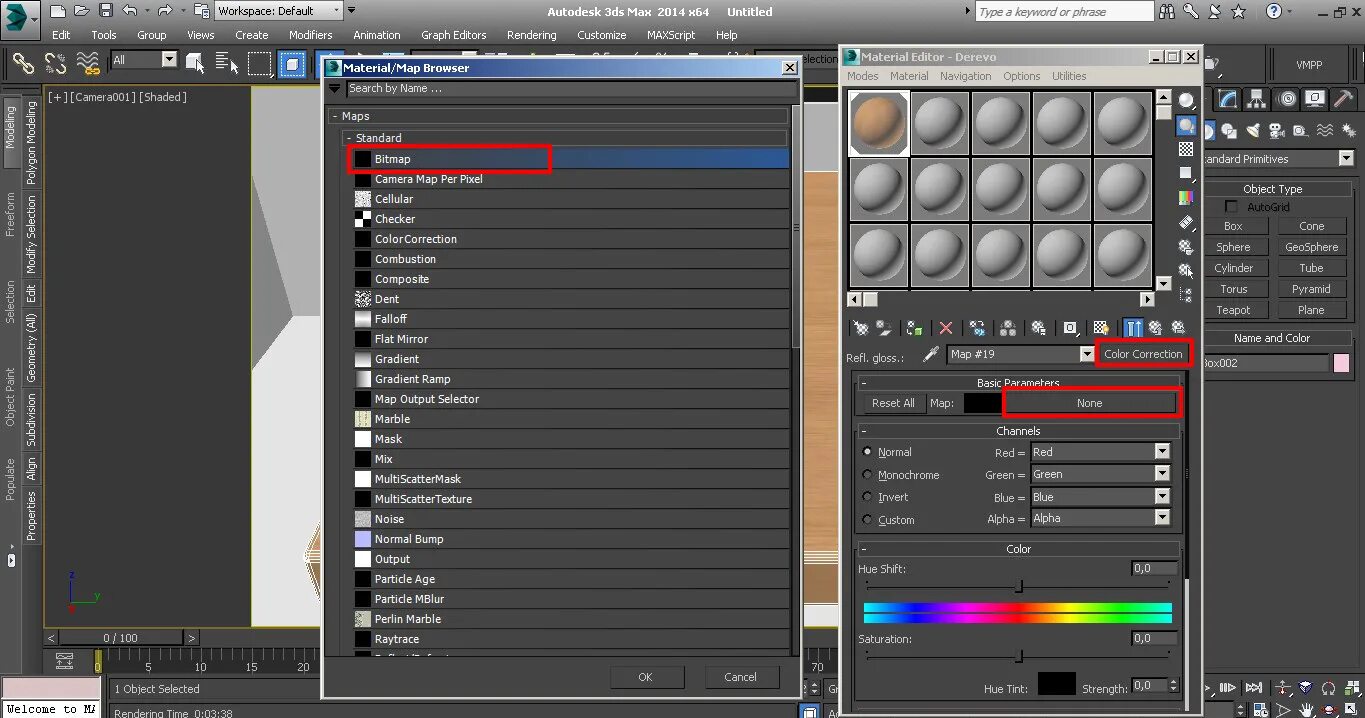This screenshot has height=718, width=1365.
Task: Click the Color Correction type button
Action: (1143, 354)
